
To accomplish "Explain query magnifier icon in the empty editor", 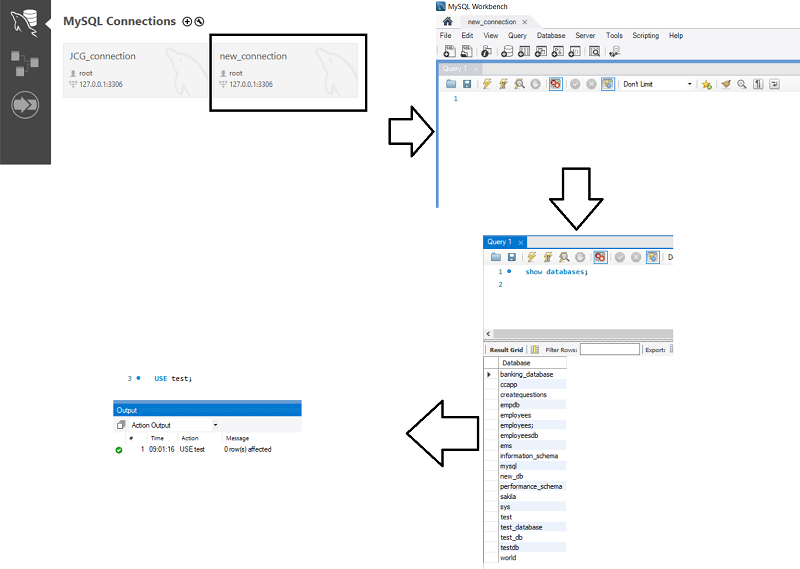I will pos(519,84).
